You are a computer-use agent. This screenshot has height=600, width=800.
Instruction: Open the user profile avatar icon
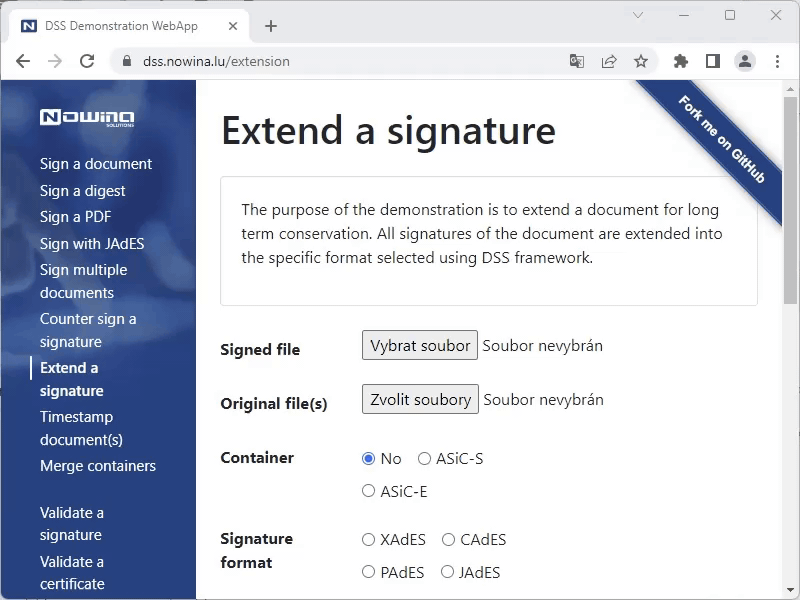coord(745,61)
